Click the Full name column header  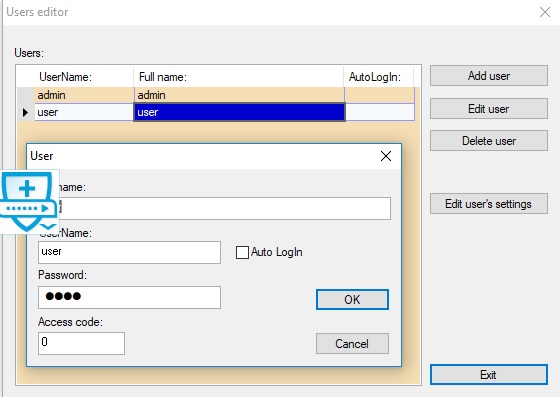click(239, 77)
